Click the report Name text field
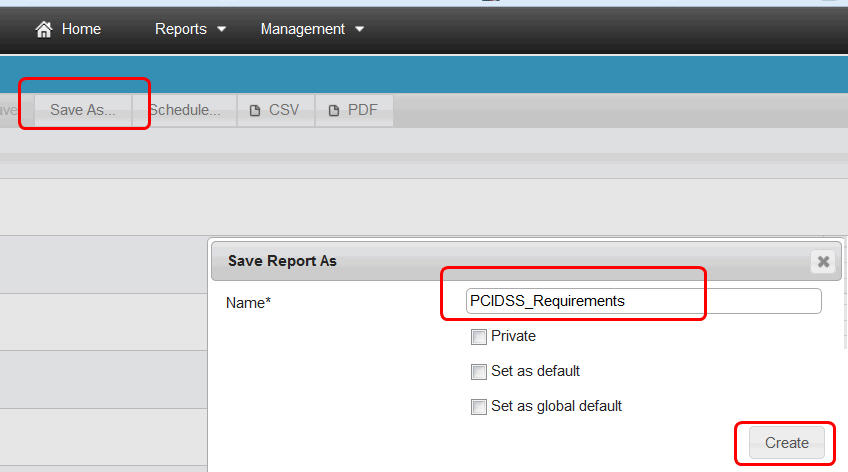 643,301
